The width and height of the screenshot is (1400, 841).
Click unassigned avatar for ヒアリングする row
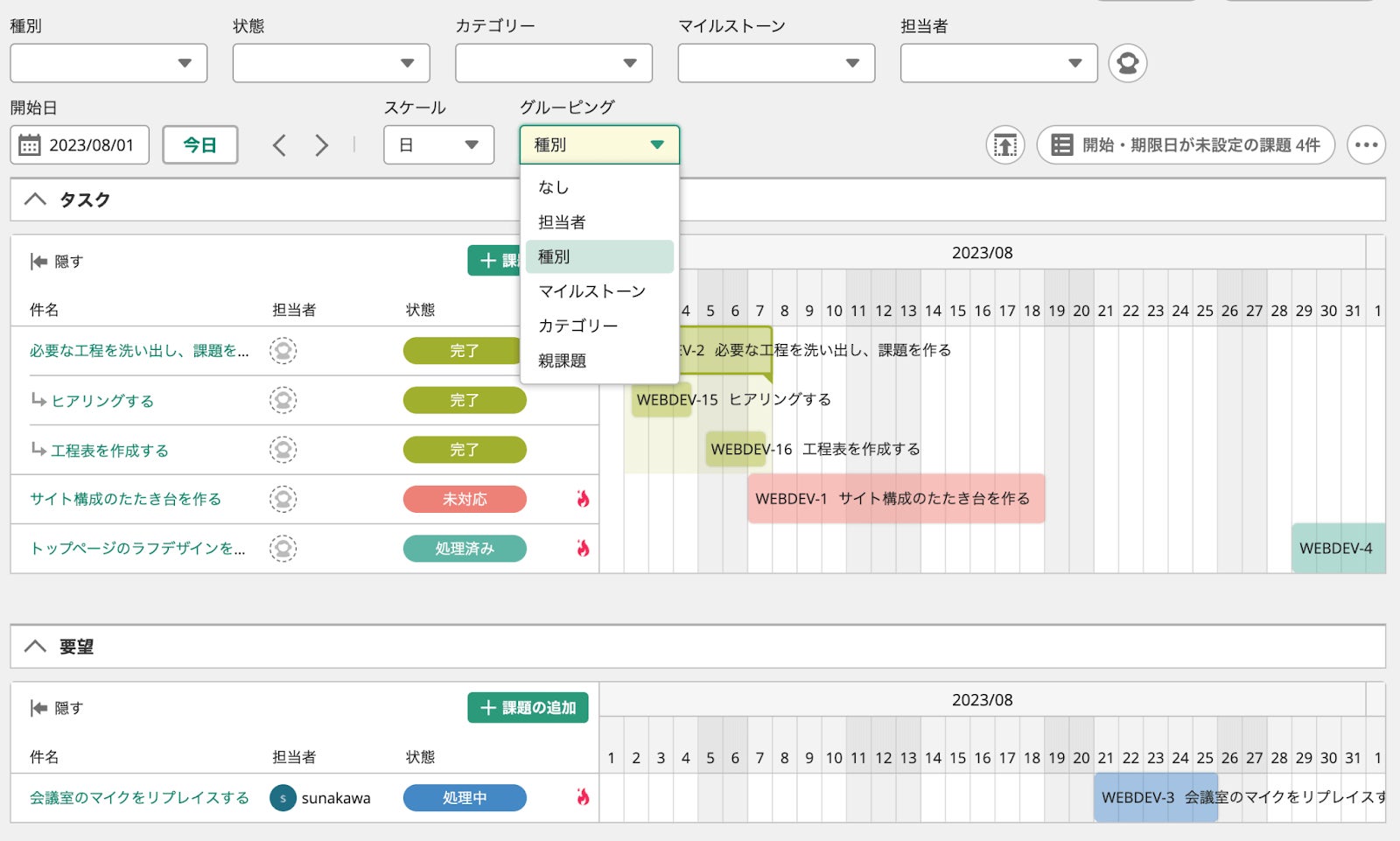(283, 401)
